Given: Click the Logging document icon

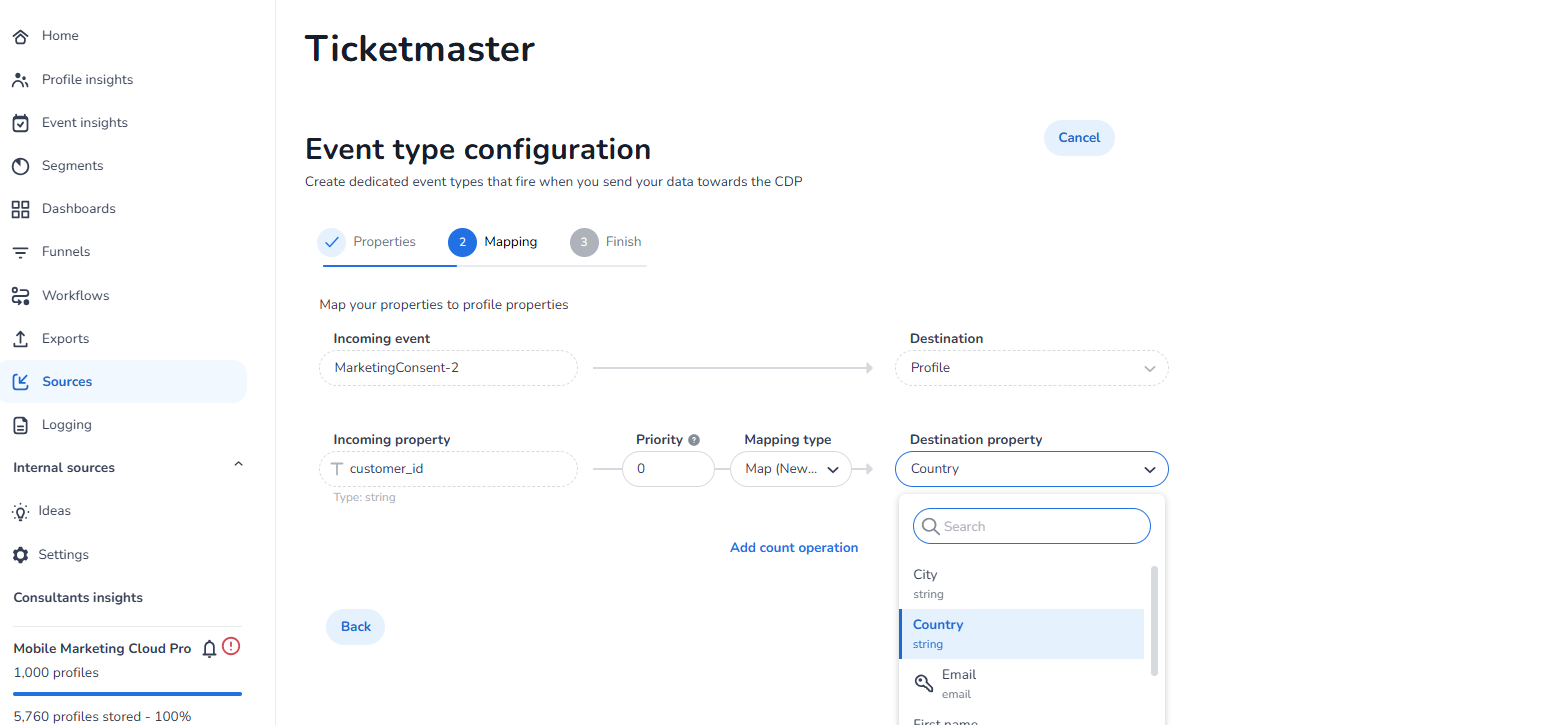Looking at the screenshot, I should 20,425.
